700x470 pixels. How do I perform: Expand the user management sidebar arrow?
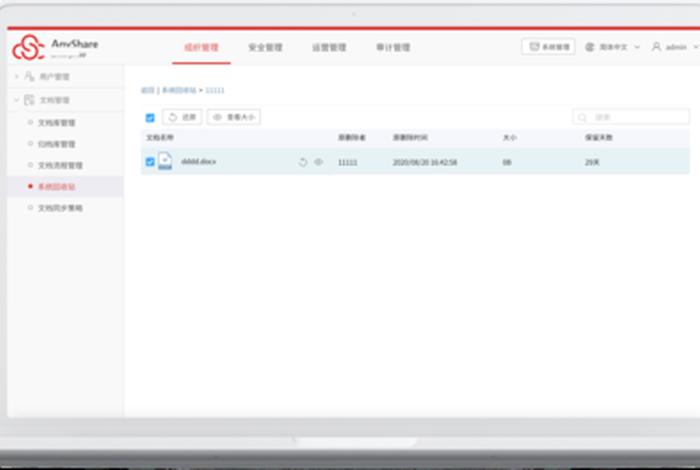click(x=17, y=76)
